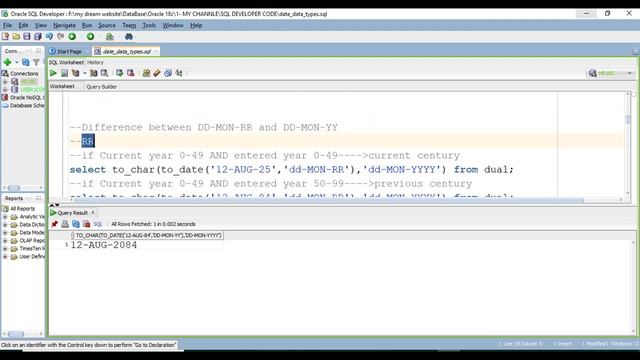640x360 pixels.
Task: Click the green Back navigation arrow
Action: 72,37
